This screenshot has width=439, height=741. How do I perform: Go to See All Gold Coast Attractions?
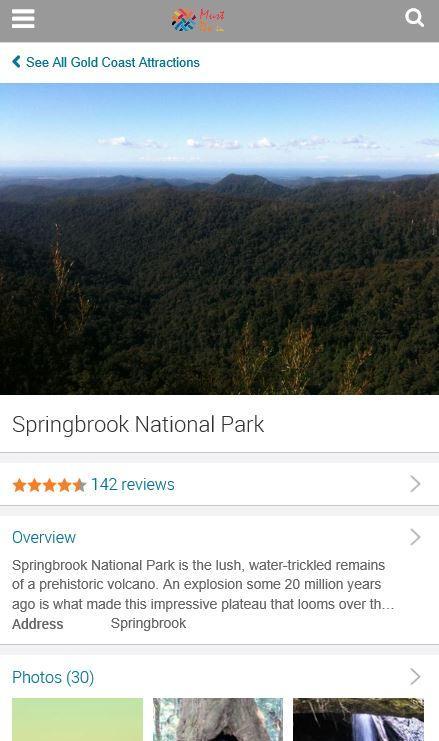pyautogui.click(x=112, y=62)
